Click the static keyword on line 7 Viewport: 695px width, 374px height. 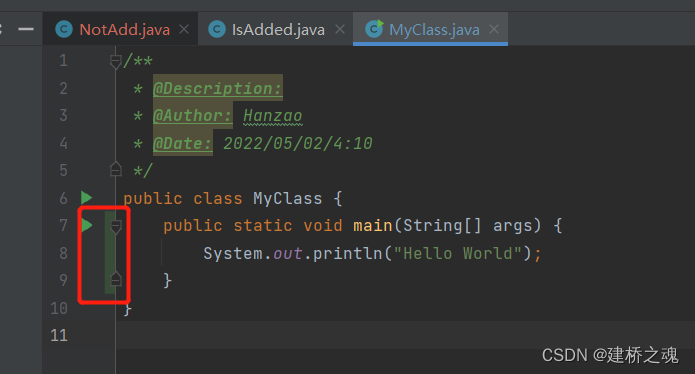pos(263,226)
